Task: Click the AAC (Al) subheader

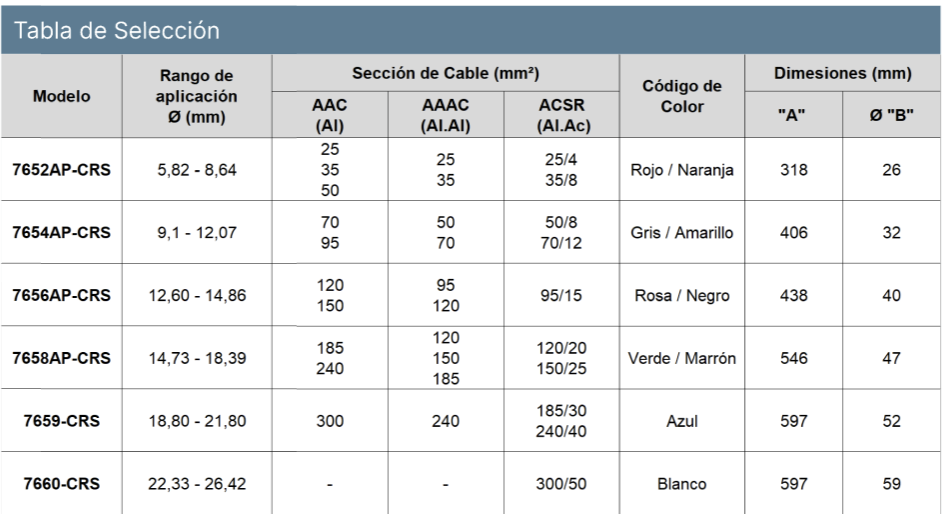Action: pos(330,115)
